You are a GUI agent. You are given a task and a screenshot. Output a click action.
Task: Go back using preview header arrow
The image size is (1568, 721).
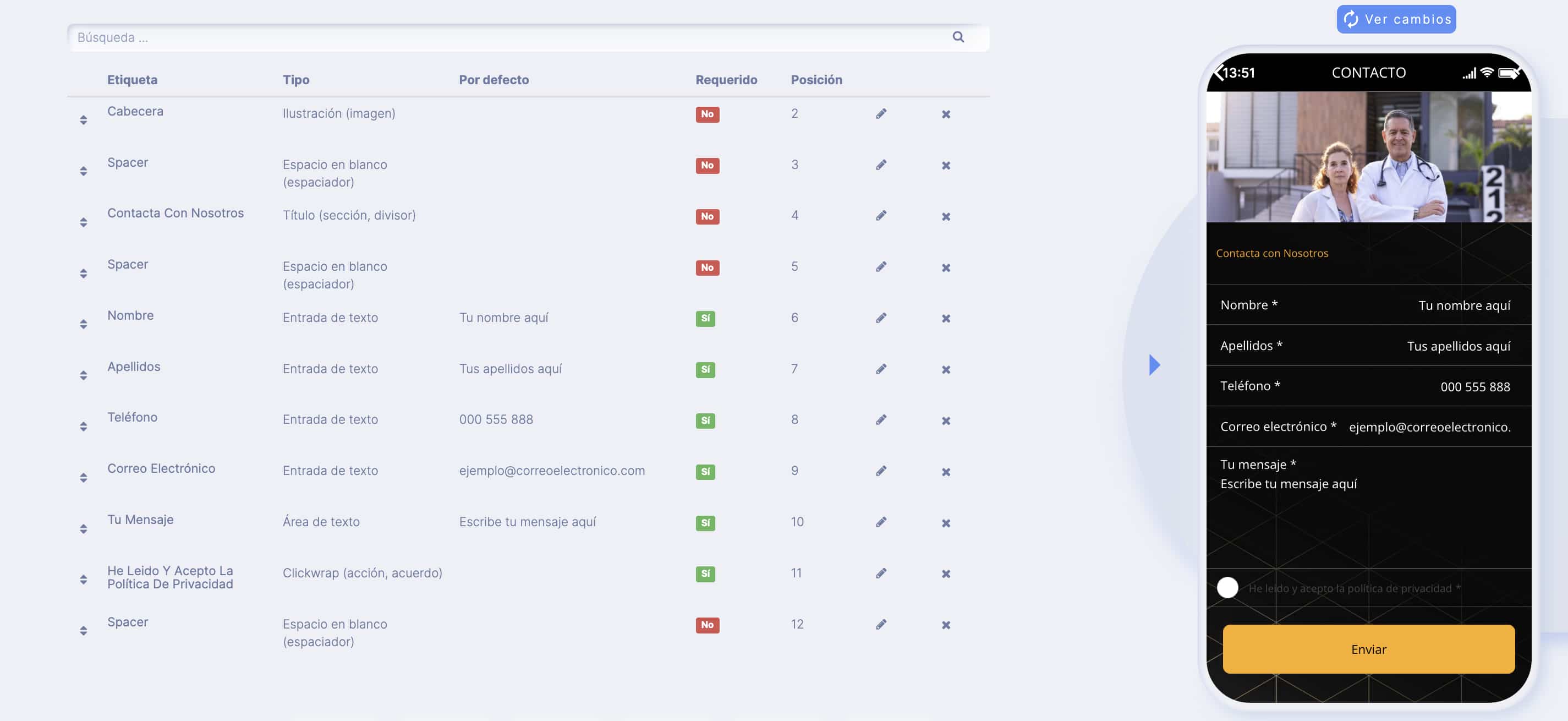point(1218,73)
